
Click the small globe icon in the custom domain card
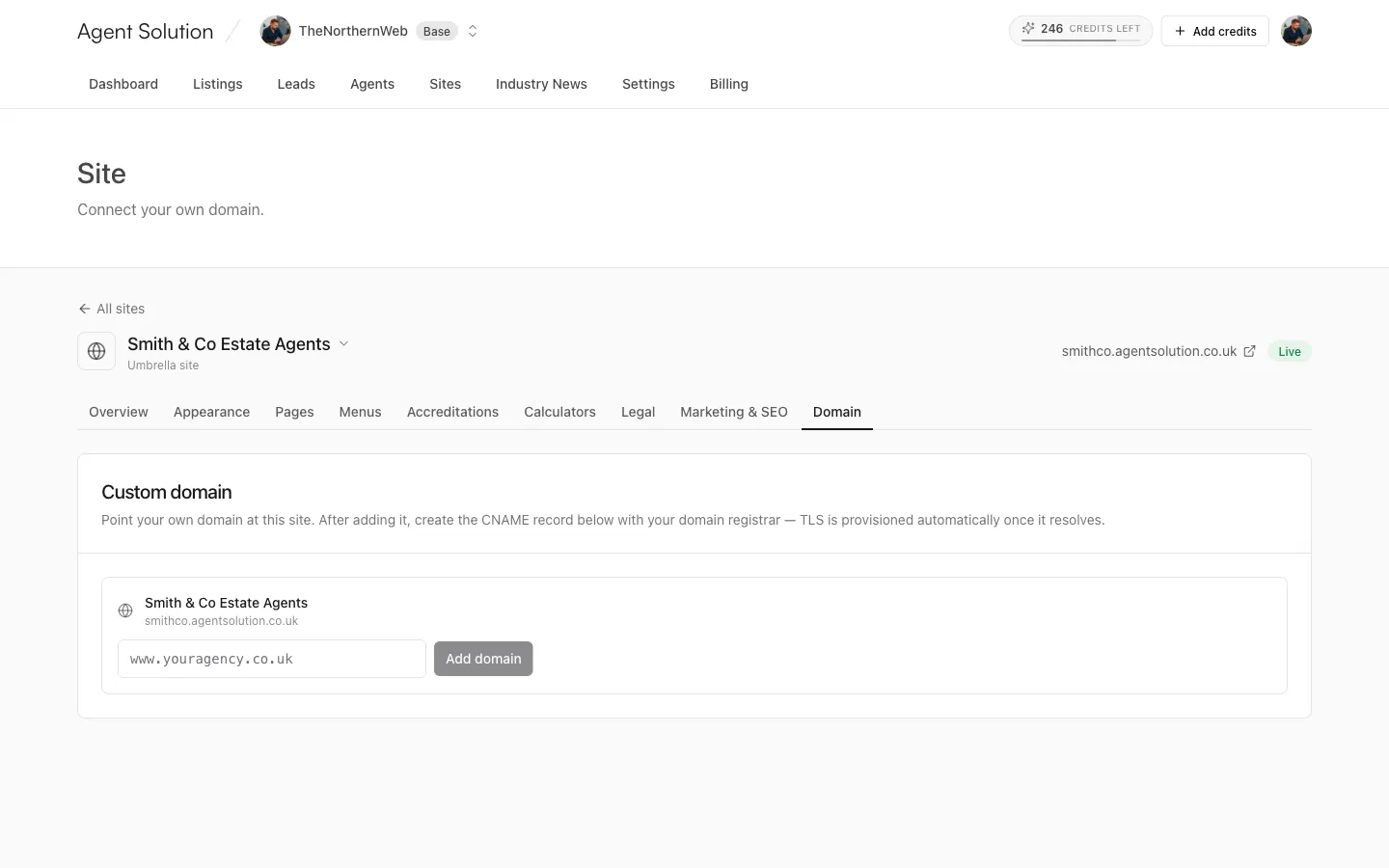pos(125,610)
